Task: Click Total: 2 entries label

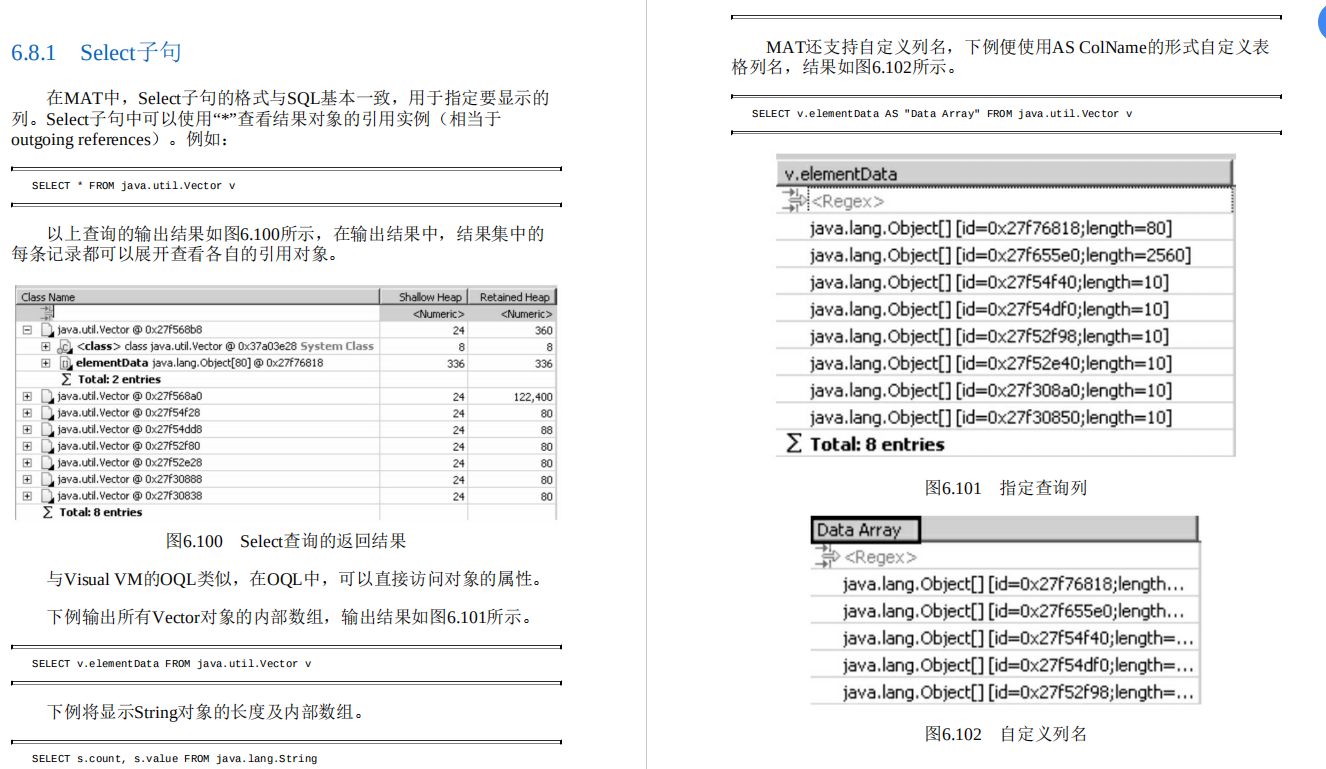Action: click(119, 380)
